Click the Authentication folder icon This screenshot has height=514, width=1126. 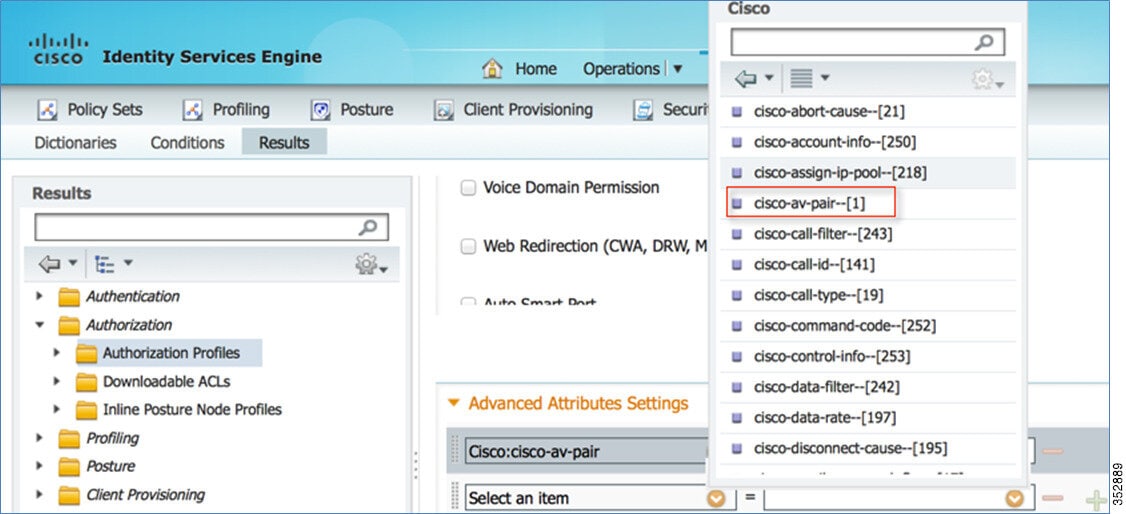coord(69,296)
